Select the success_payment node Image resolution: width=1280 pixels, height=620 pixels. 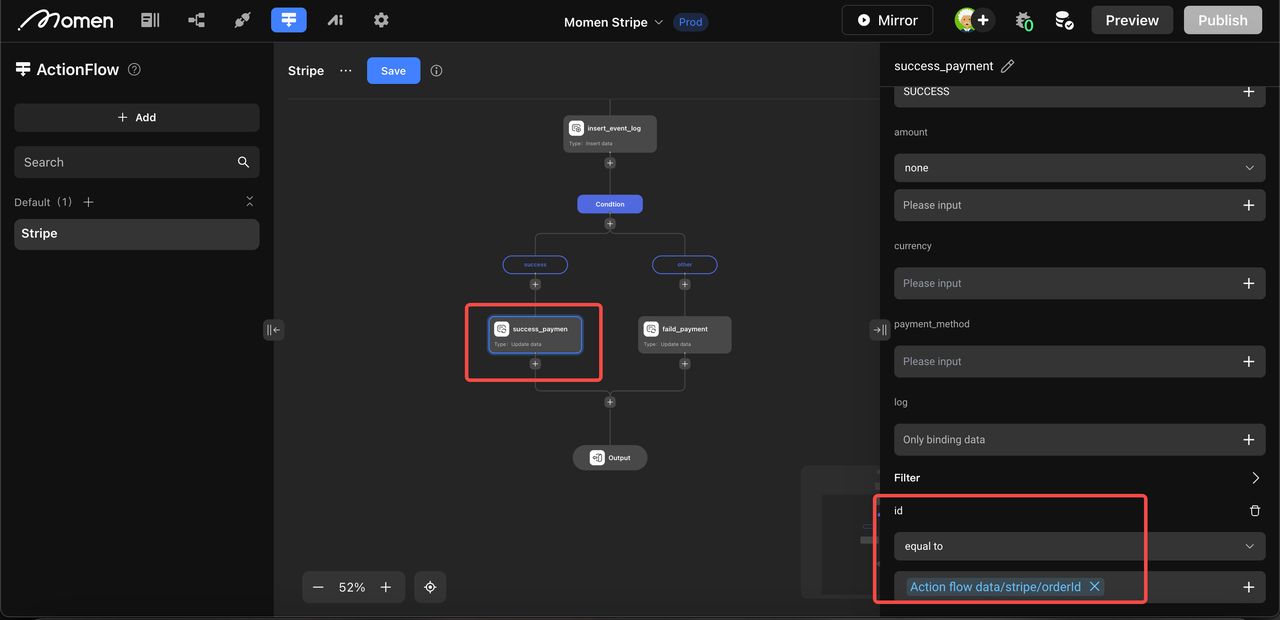click(535, 335)
